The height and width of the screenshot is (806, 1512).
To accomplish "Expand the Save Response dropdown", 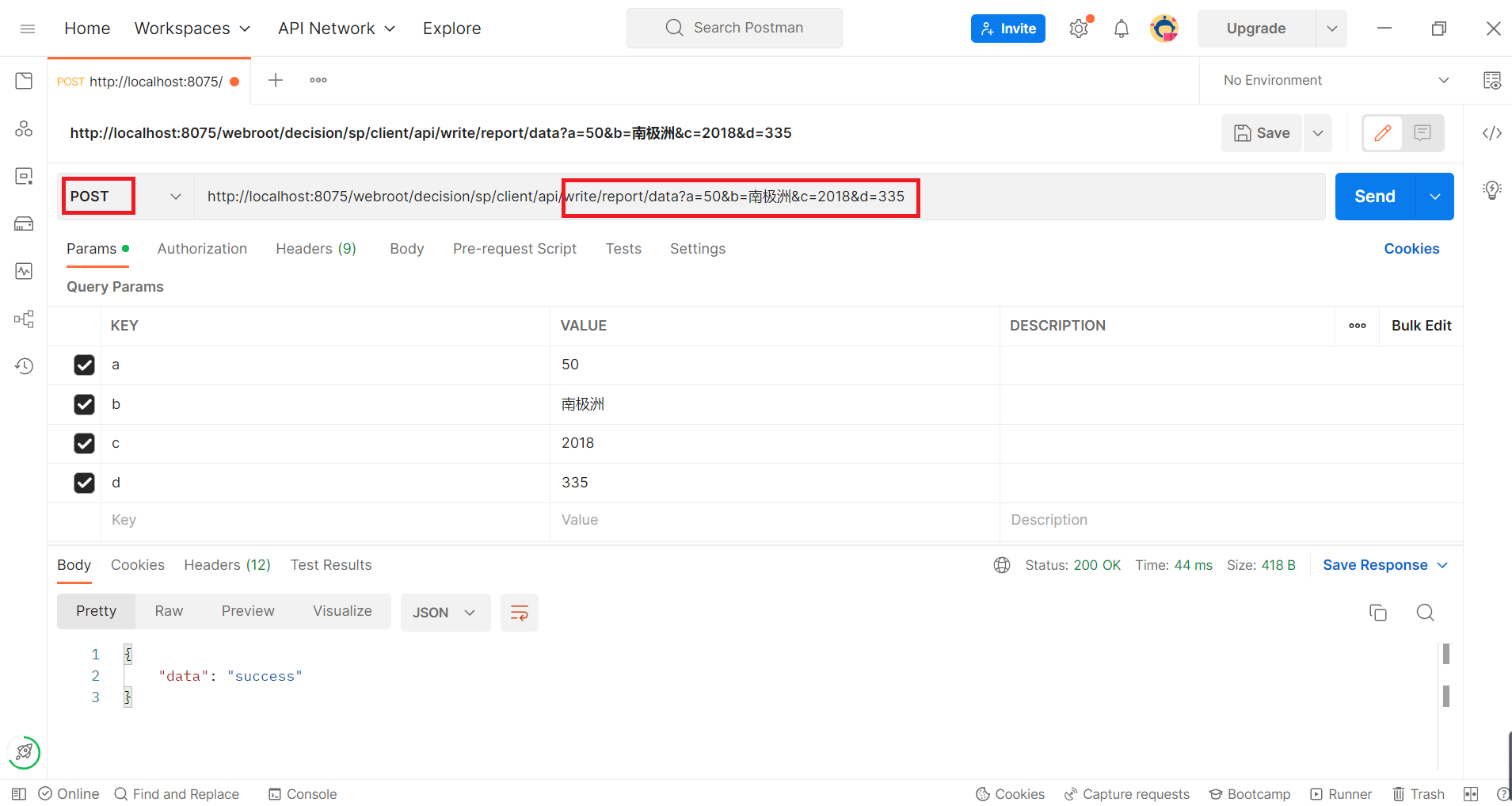I will pos(1385,565).
